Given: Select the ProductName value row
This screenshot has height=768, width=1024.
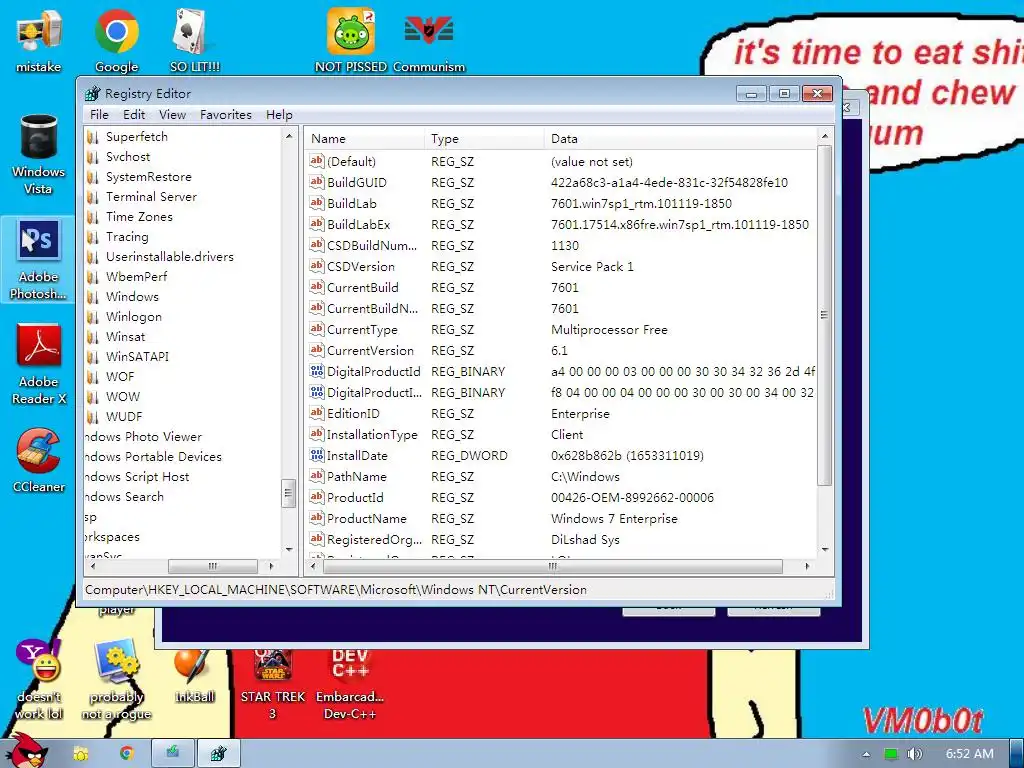Looking at the screenshot, I should [x=562, y=519].
